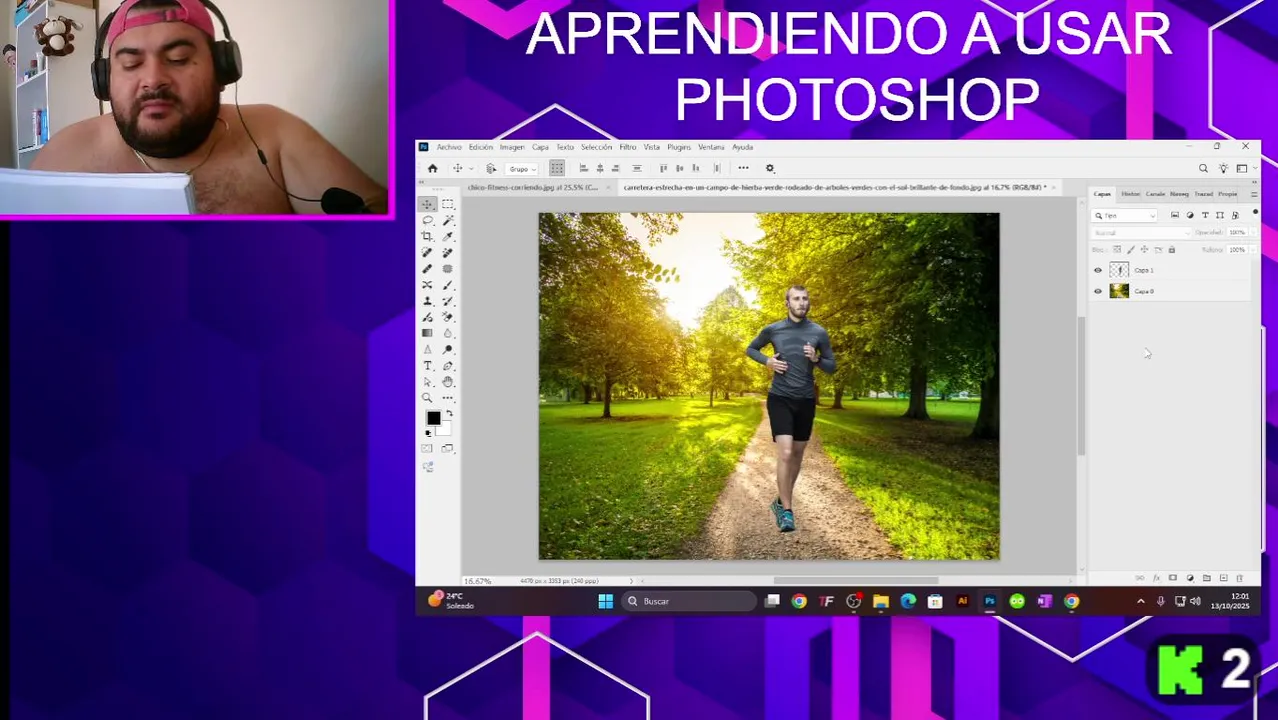
Task: Select the Hand tool
Action: 448,382
